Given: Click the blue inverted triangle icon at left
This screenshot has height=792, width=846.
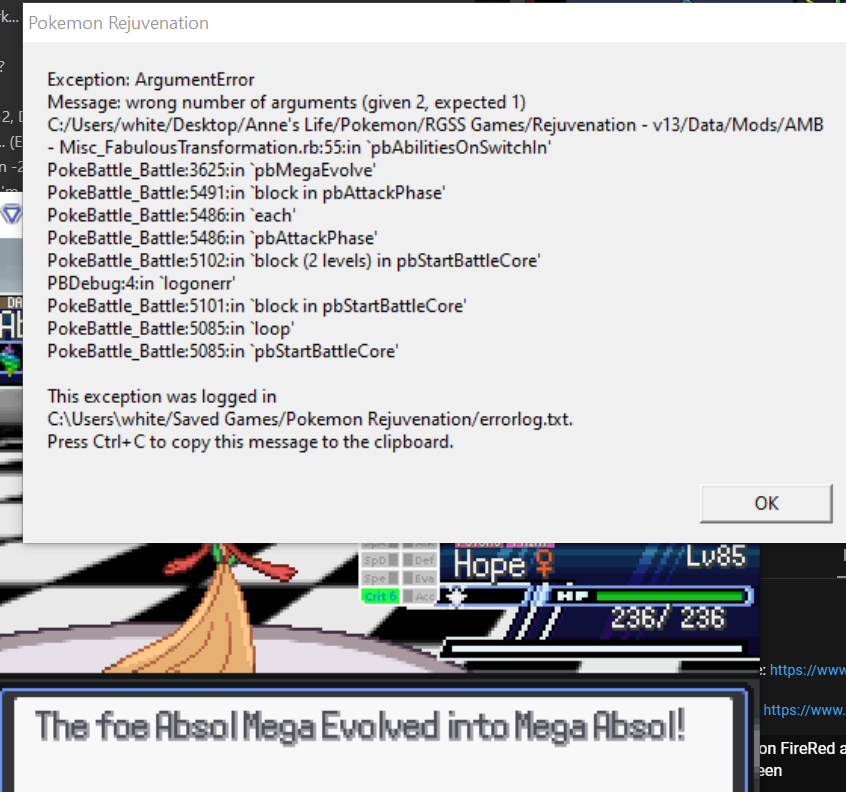Looking at the screenshot, I should coord(11,214).
